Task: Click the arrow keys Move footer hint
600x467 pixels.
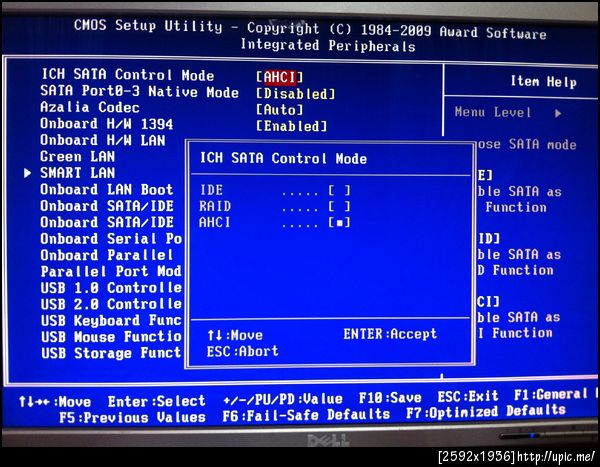Action: [x=55, y=402]
